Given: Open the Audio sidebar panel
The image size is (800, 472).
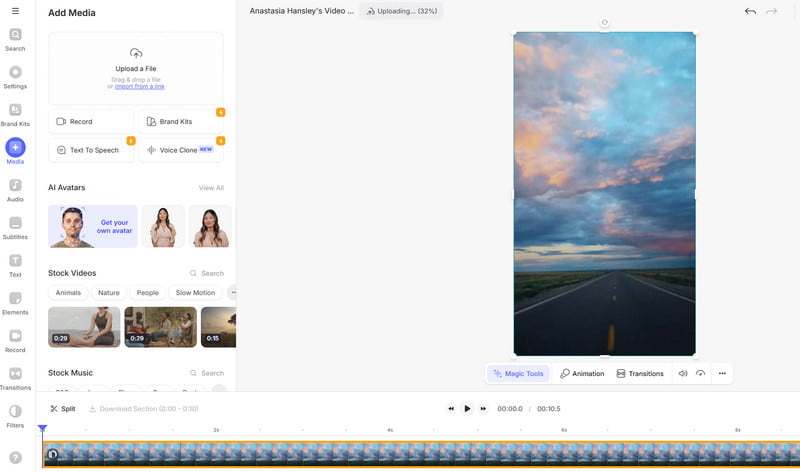Looking at the screenshot, I should (x=15, y=186).
